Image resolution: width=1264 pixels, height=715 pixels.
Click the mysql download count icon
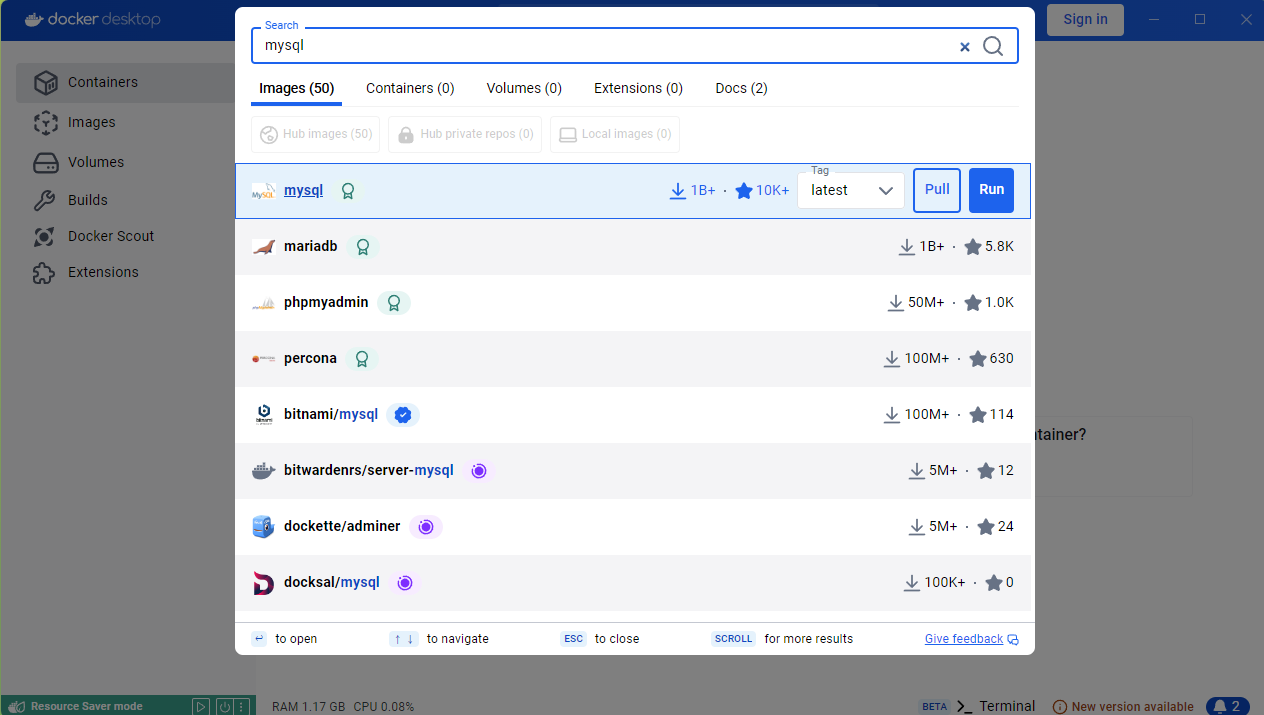click(678, 190)
